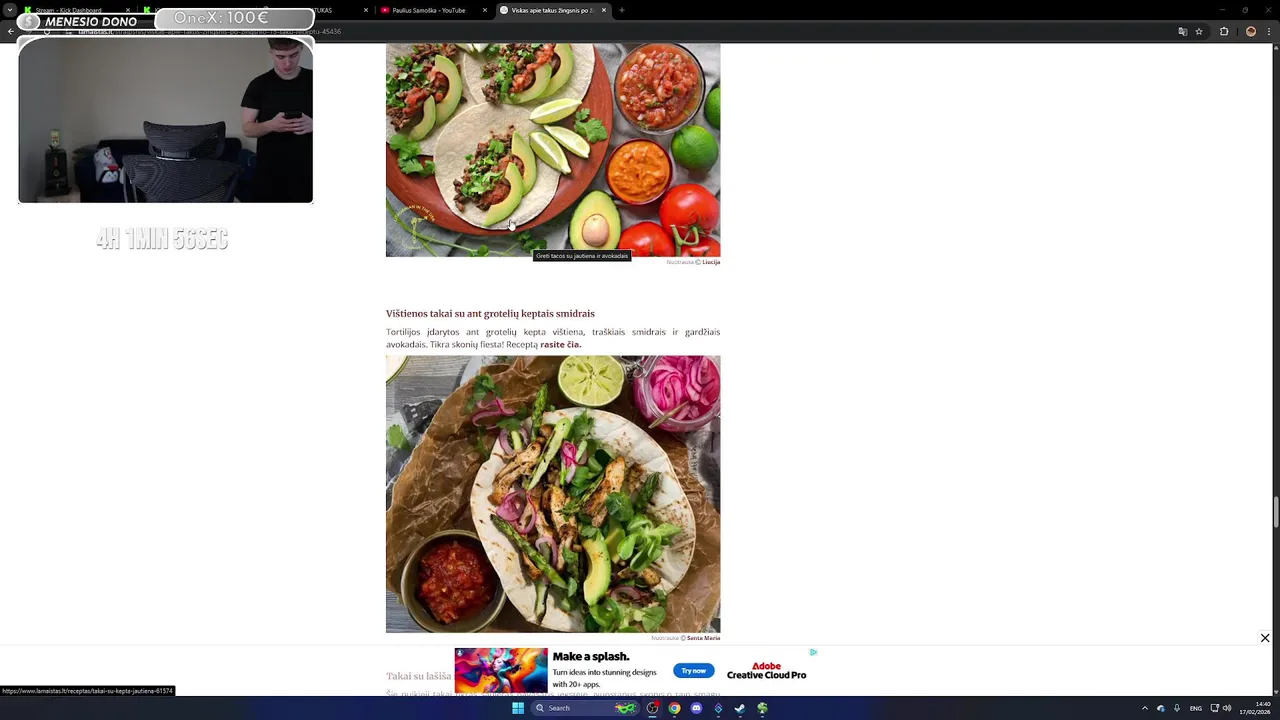Screen dimensions: 1280x720
Task: Open Discord from the taskbar
Action: coord(696,708)
